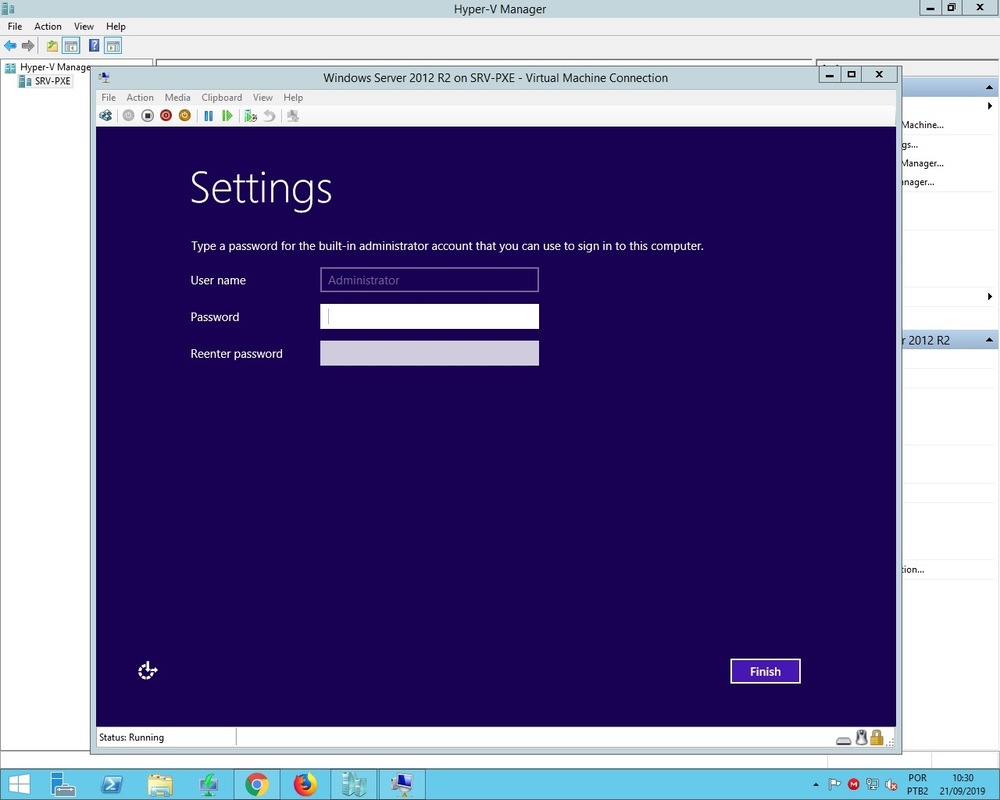
Task: Open the Media menu
Action: [177, 98]
